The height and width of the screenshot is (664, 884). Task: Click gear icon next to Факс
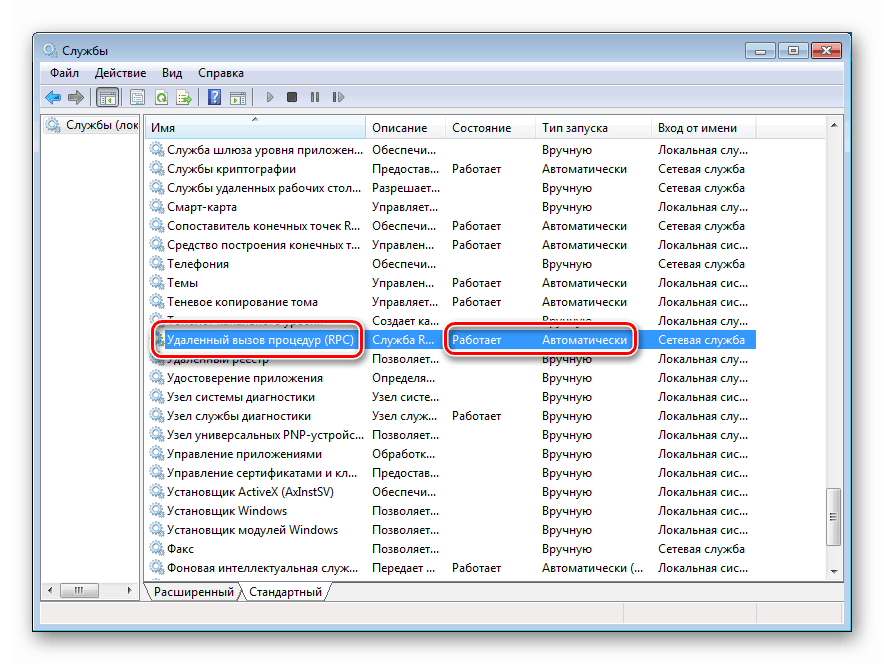pyautogui.click(x=156, y=548)
